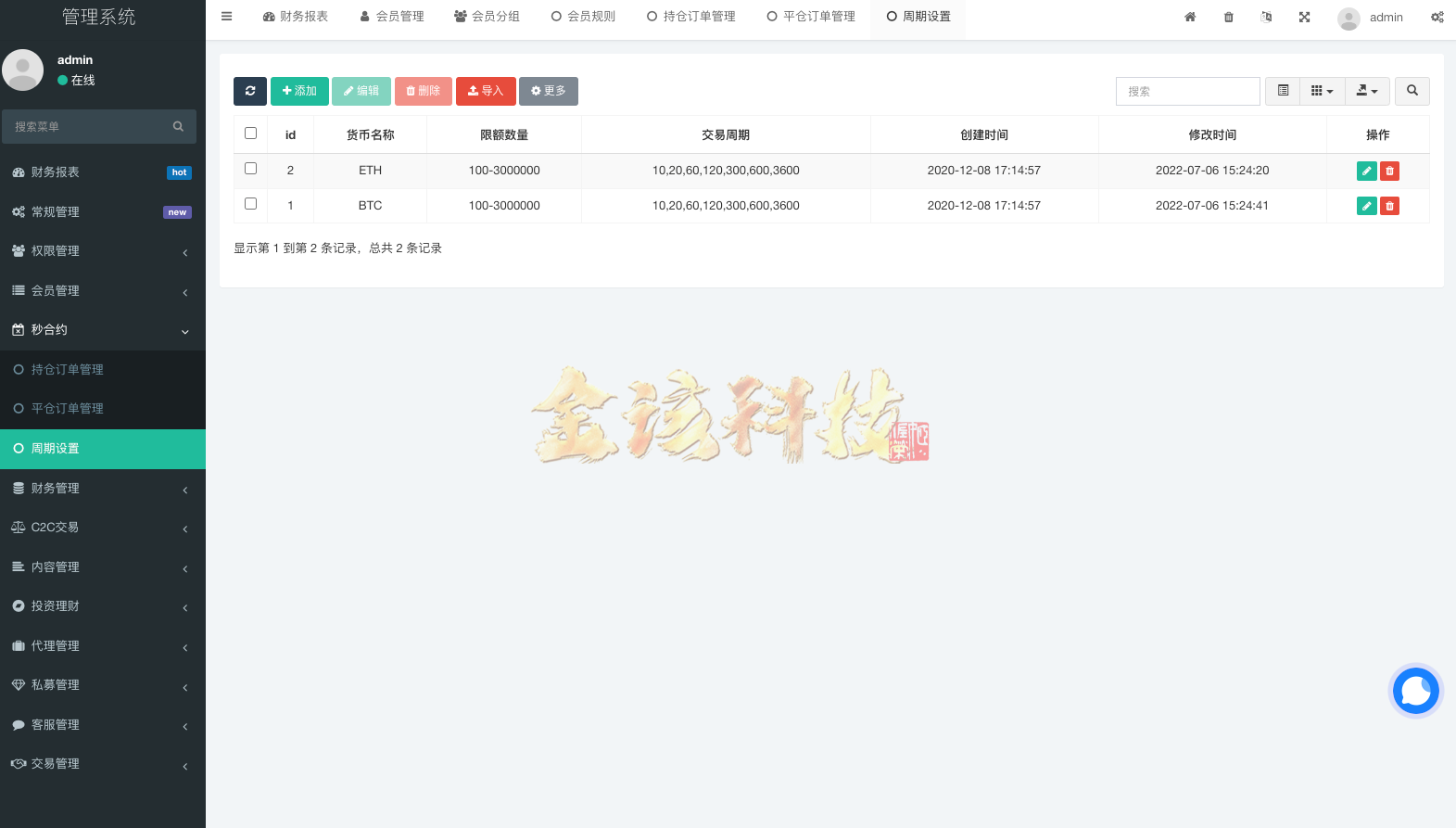Delete the ETH row with red trash
The image size is (1456, 828).
point(1389,171)
